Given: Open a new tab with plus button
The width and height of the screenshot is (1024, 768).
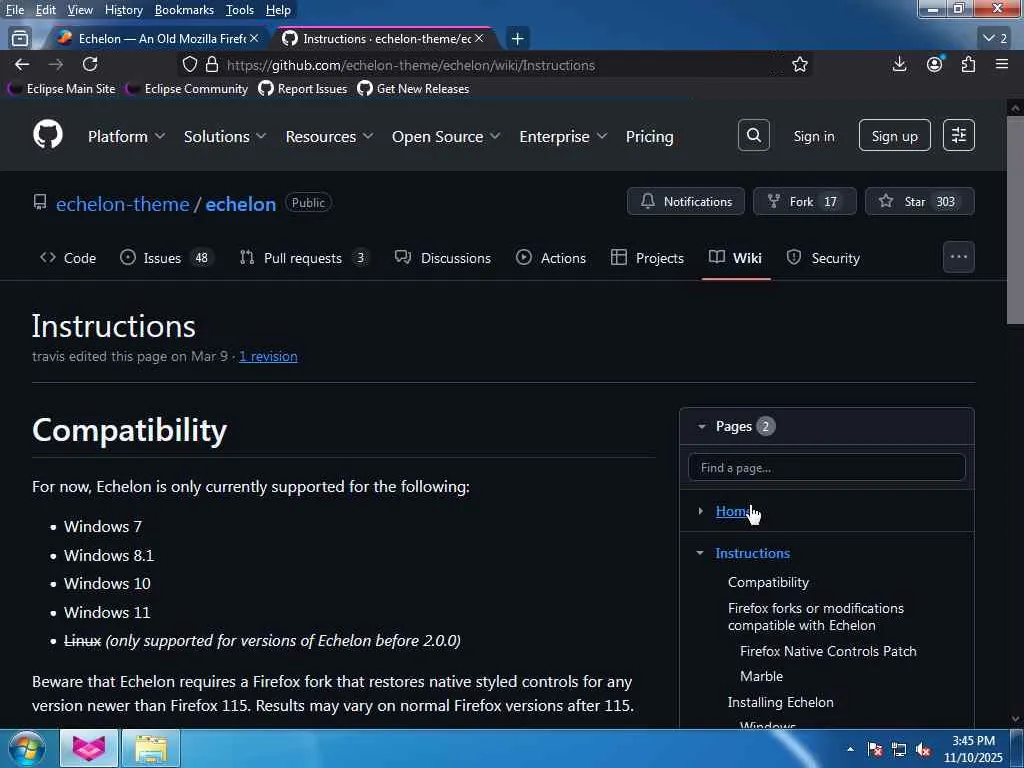Looking at the screenshot, I should coord(517,39).
